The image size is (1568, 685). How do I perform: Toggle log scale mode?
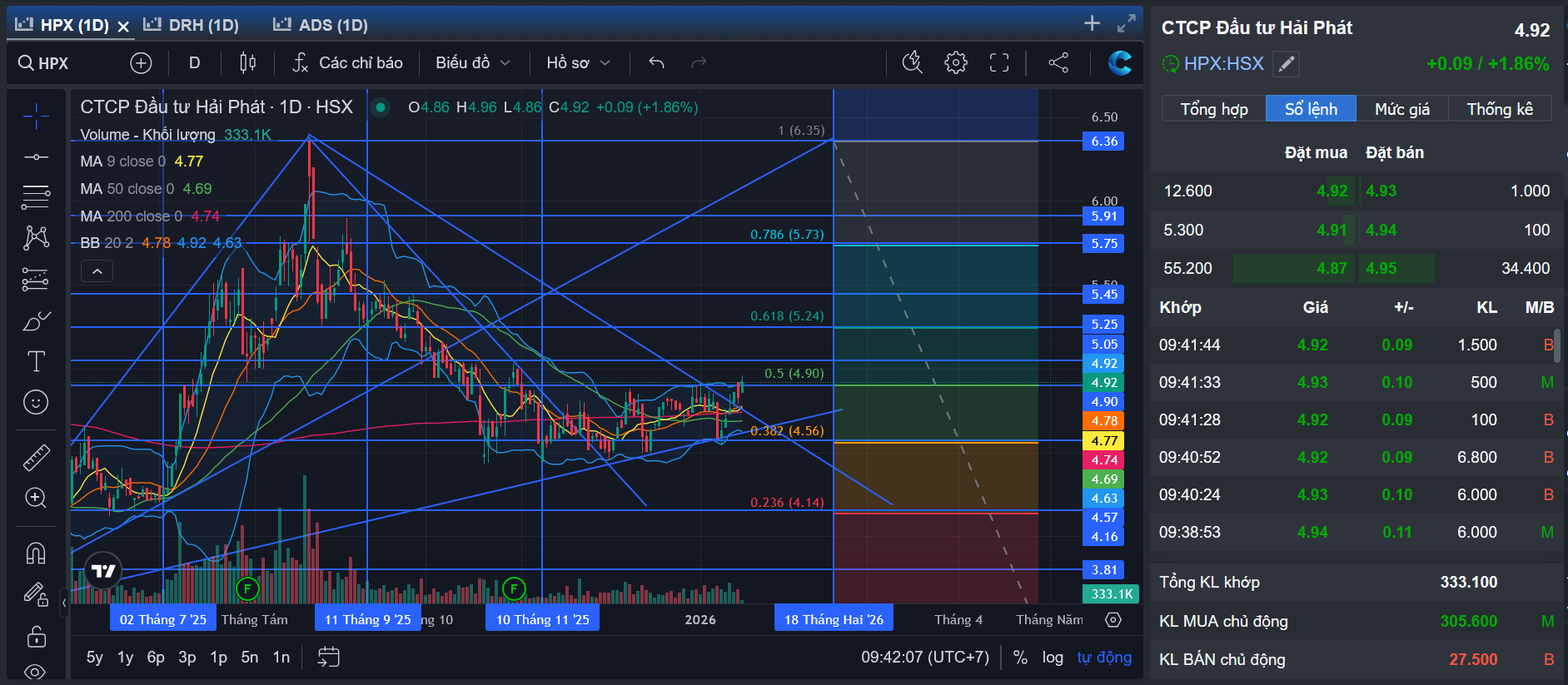click(1053, 658)
